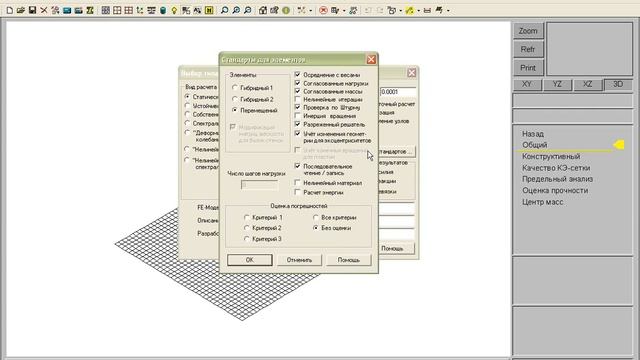Click the table-with-pencil toolbar icon
Image resolution: width=640 pixels, height=360 pixels.
pyautogui.click(x=335, y=10)
